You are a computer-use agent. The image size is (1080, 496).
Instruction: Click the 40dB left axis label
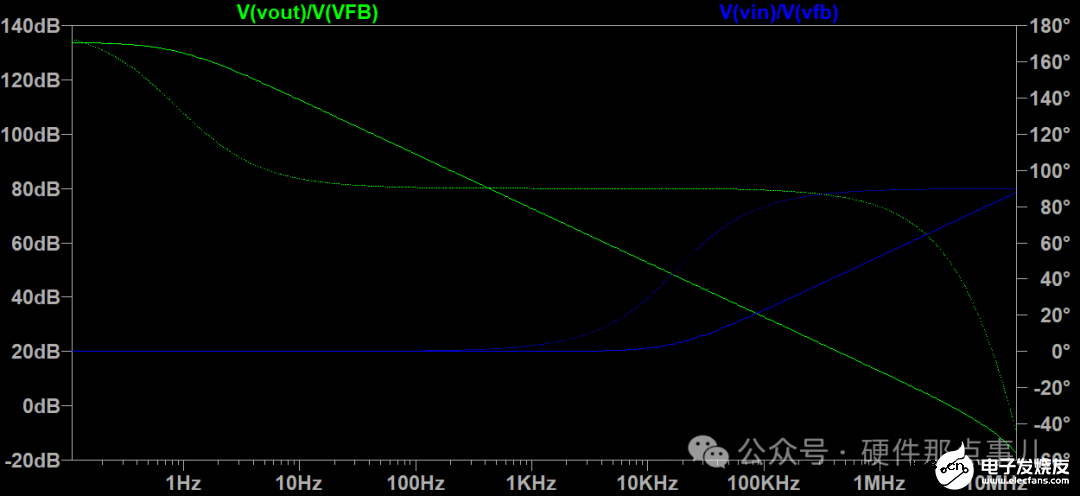(34, 298)
